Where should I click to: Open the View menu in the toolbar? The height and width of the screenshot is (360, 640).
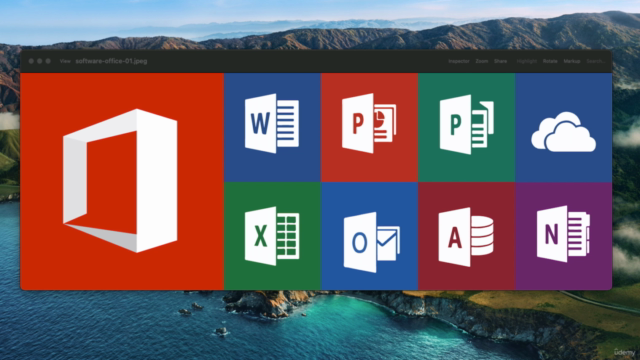click(x=65, y=61)
